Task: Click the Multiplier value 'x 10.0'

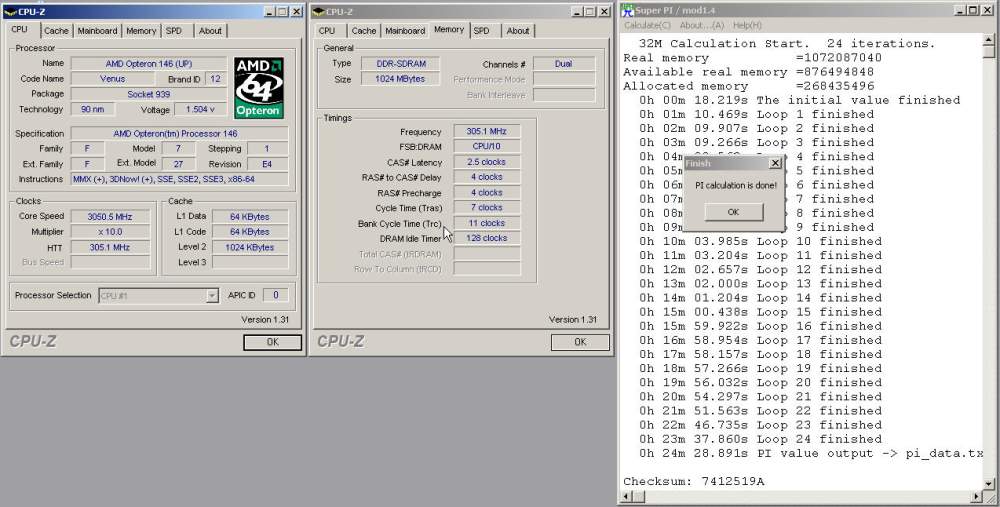Action: pos(110,232)
